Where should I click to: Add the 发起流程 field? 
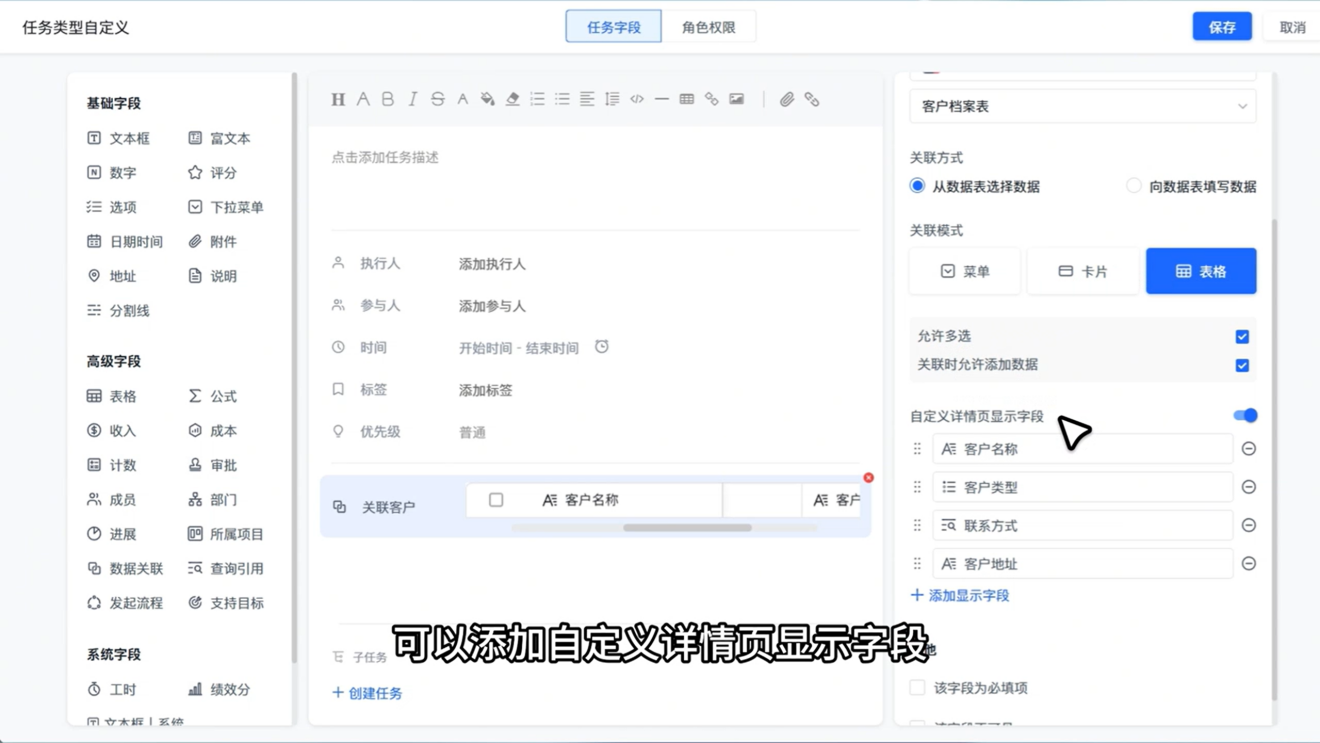[124, 603]
